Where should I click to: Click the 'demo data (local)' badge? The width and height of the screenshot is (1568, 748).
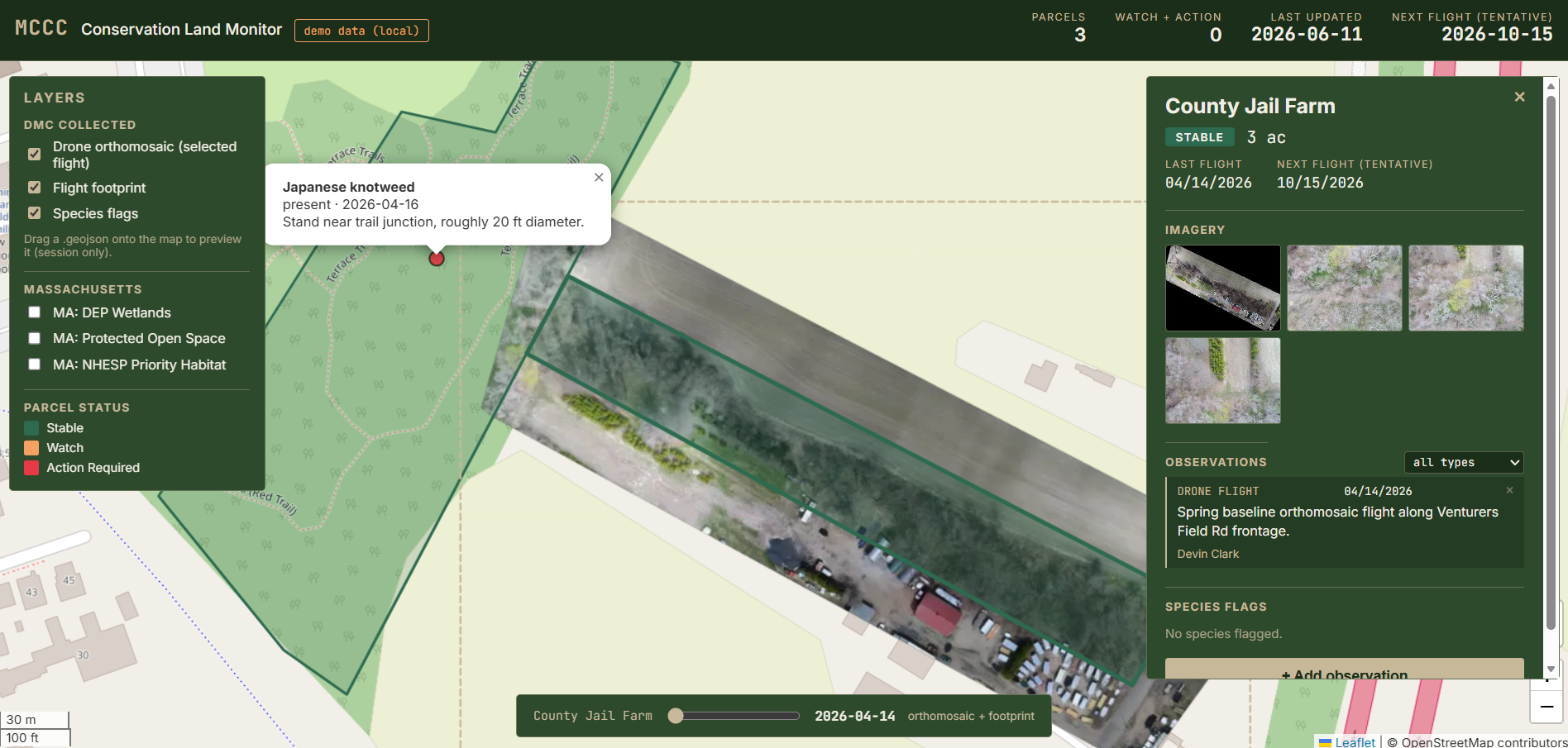pos(361,31)
